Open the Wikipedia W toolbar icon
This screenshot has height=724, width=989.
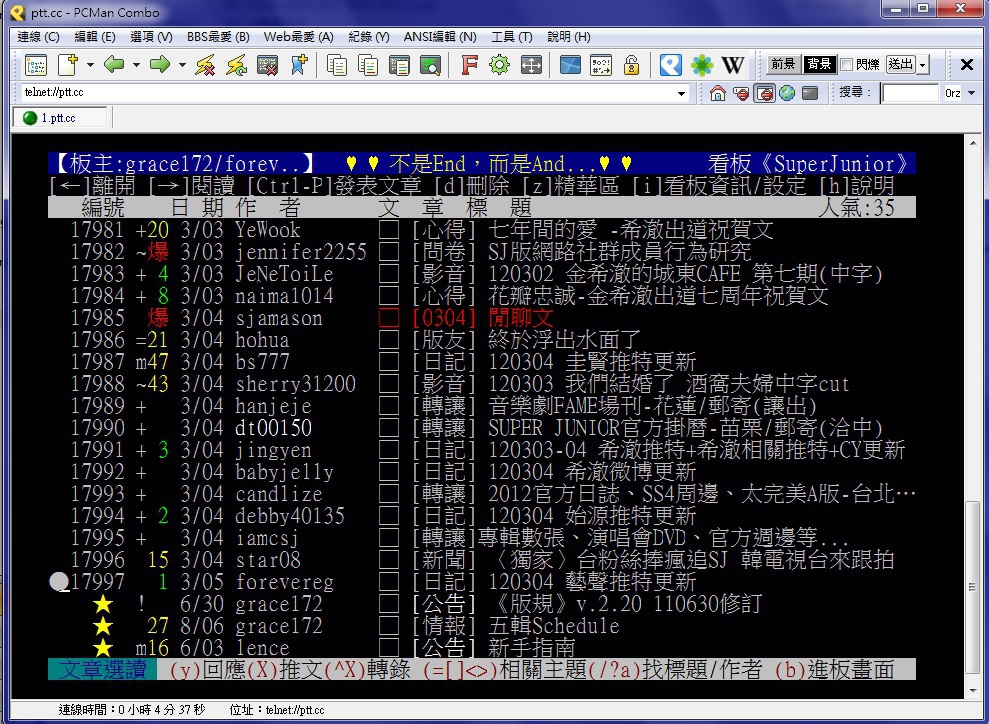(x=733, y=65)
